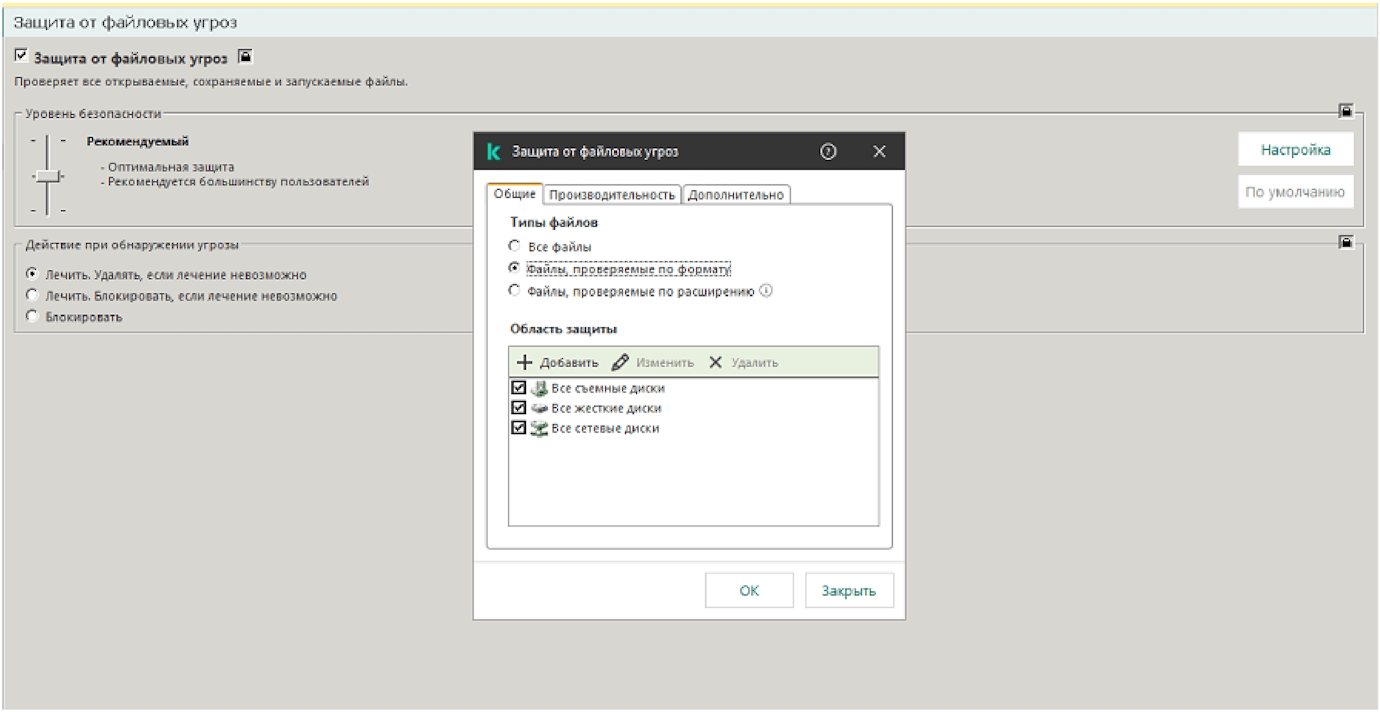Choose Лечить. Блокировать, если лечение невозможно option
Viewport: 1380px width, 712px height.
click(33, 296)
